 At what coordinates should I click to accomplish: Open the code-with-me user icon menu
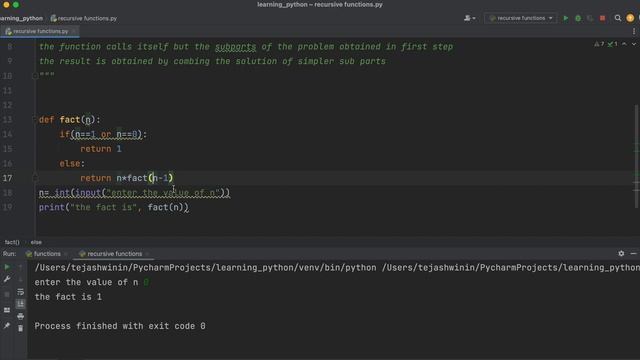click(469, 18)
